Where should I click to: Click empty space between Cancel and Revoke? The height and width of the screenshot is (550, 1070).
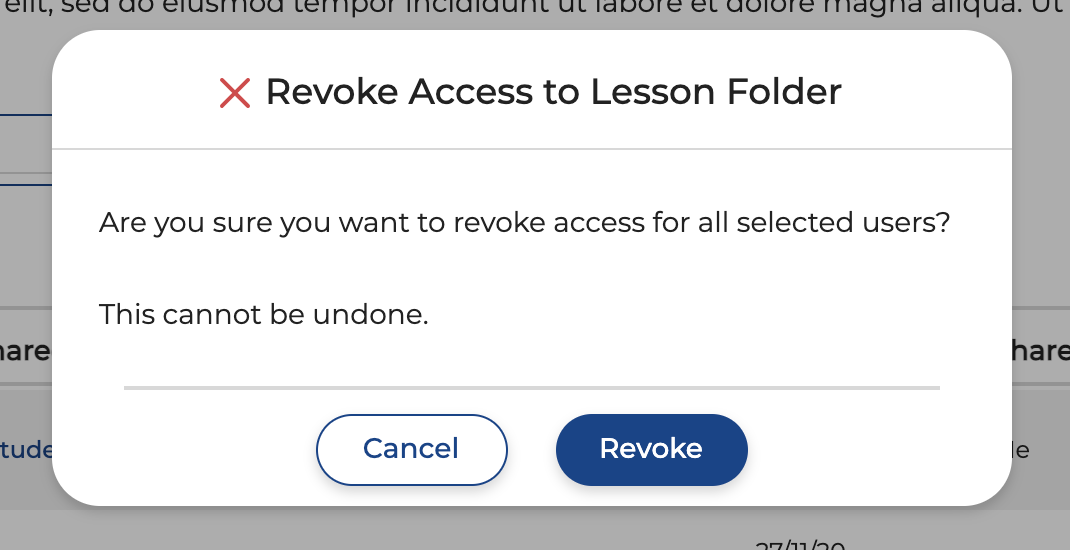coord(531,449)
